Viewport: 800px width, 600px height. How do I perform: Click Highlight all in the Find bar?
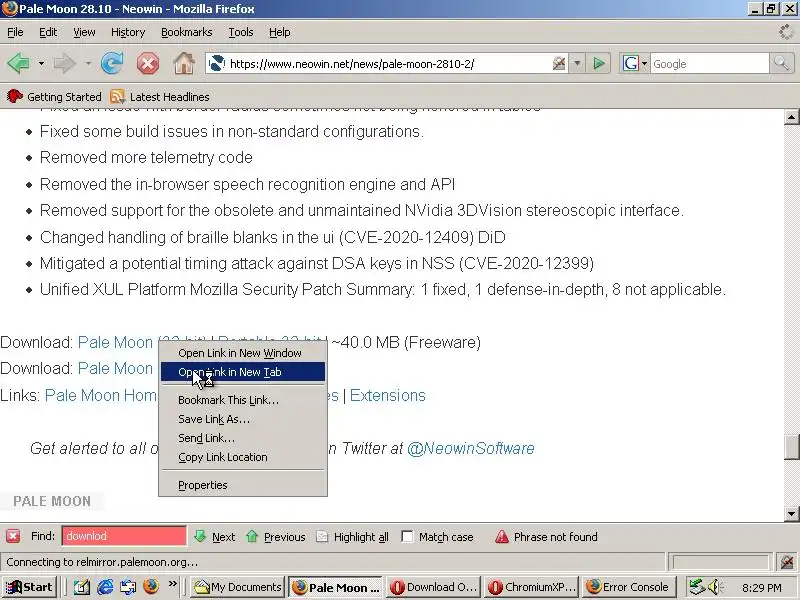point(353,537)
